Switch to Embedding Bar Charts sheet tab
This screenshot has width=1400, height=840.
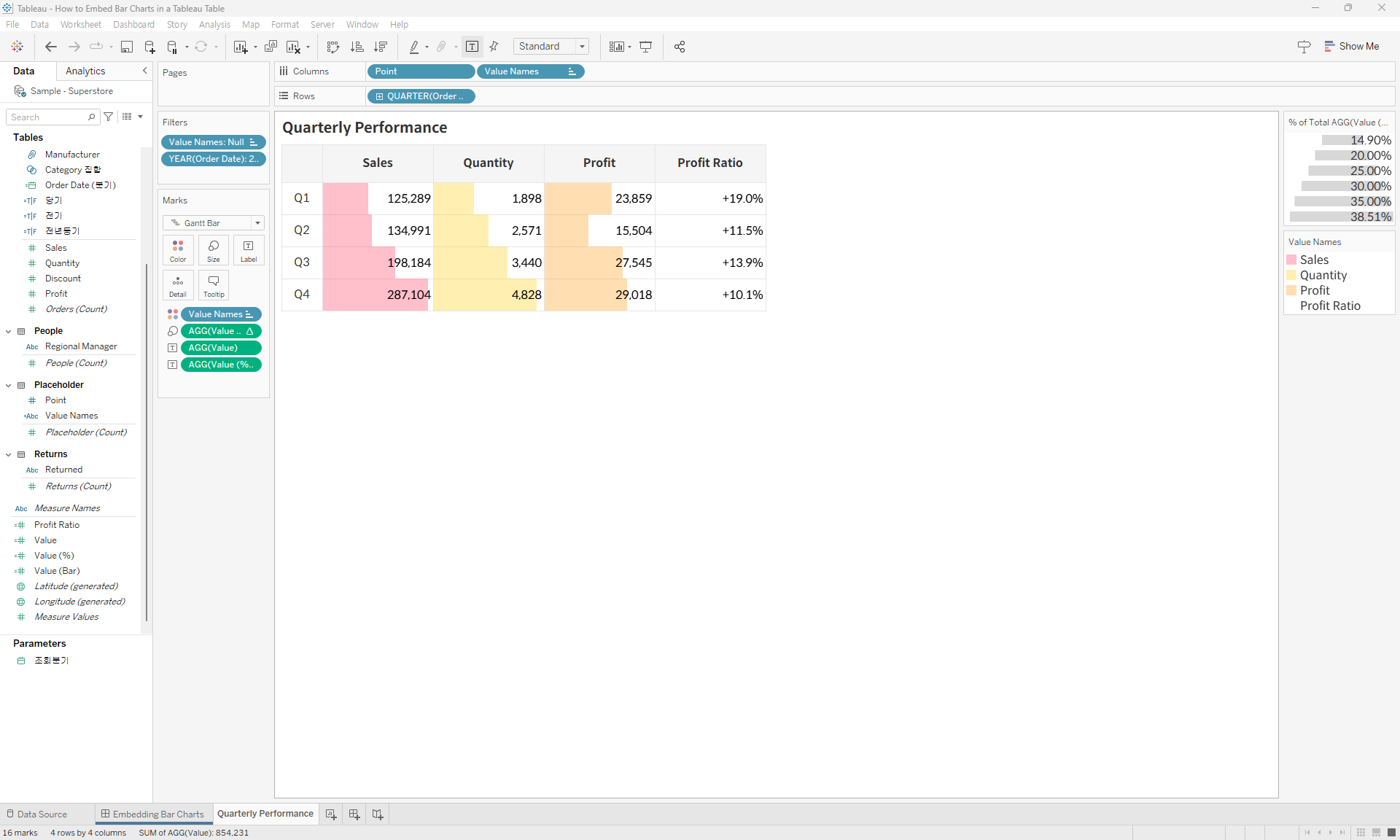click(x=153, y=814)
